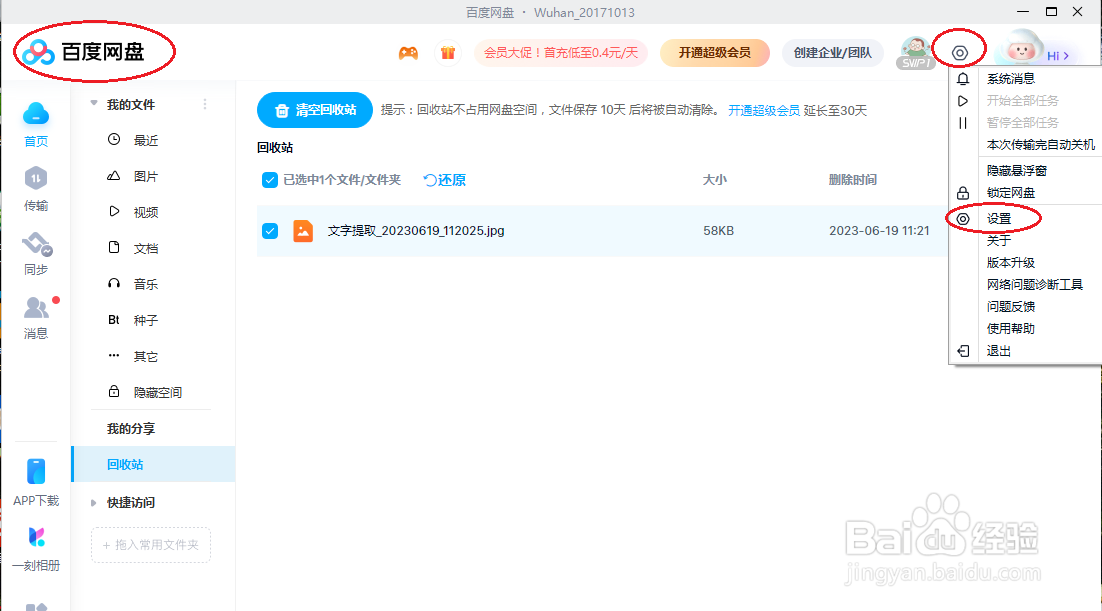1102x611 pixels.
Task: Click the three-dot menu next to 我的文件
Action: pos(205,104)
